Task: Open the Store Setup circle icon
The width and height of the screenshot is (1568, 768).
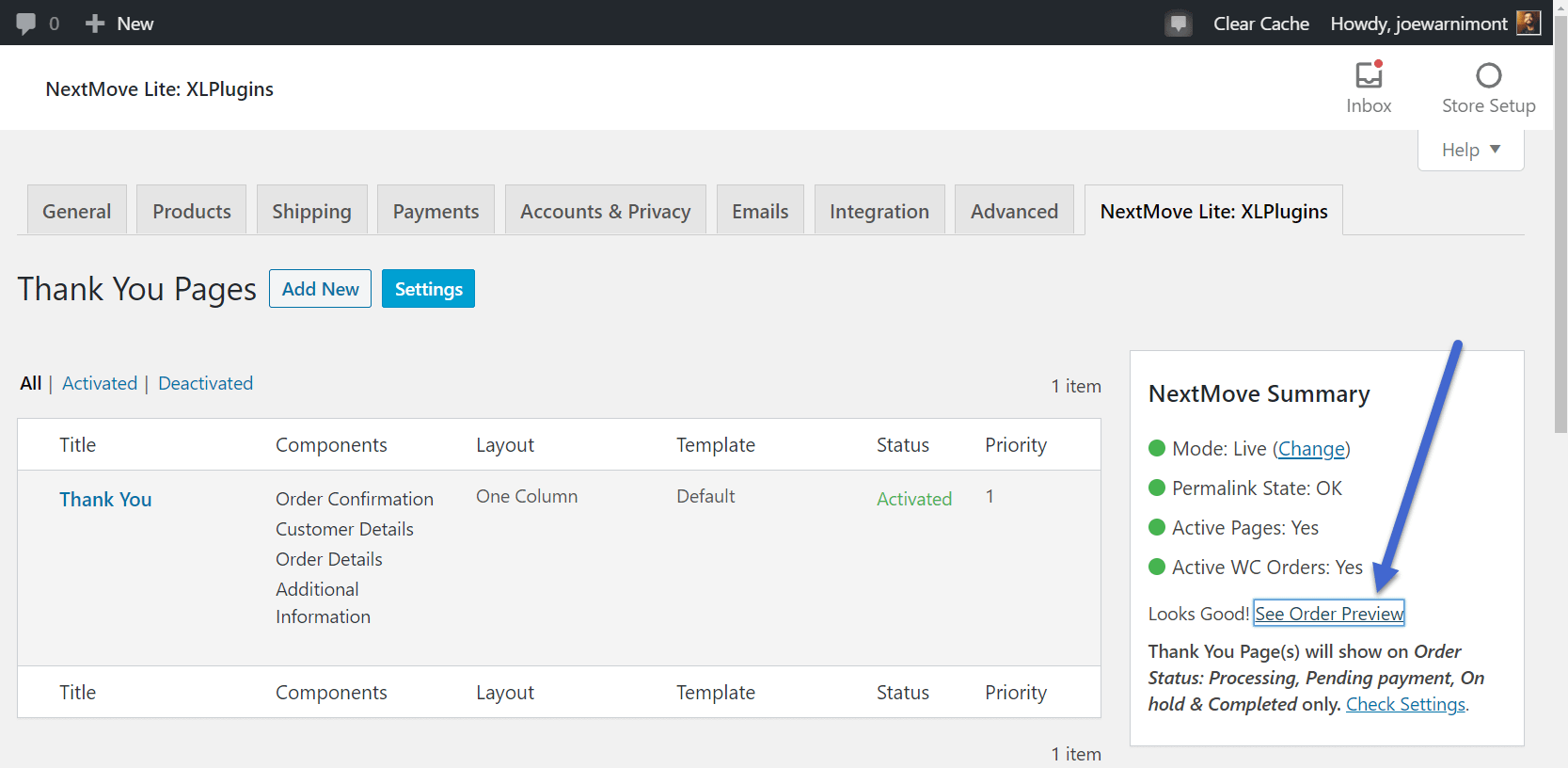Action: click(1489, 75)
